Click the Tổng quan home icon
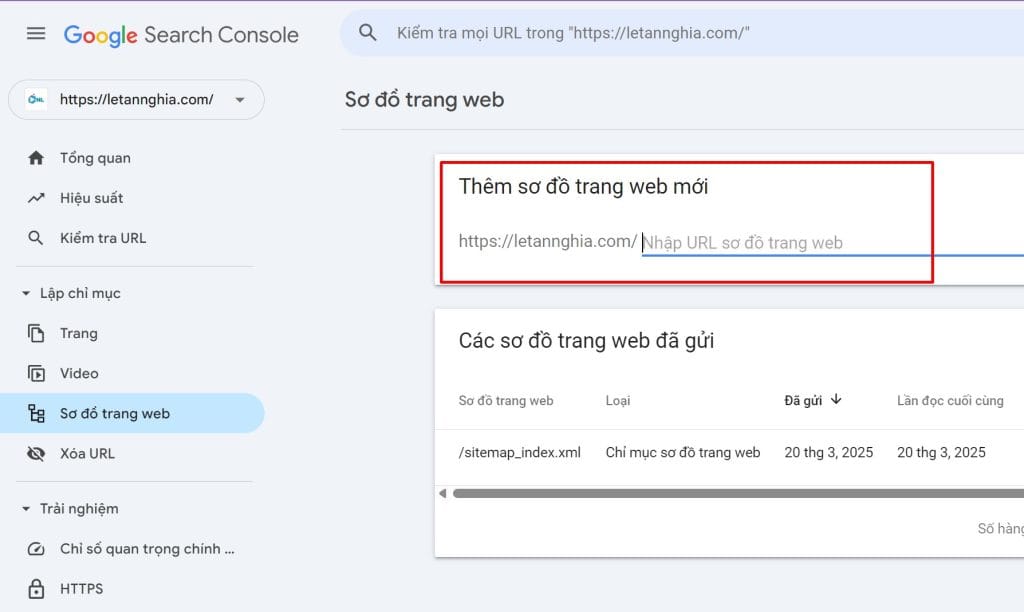1024x612 pixels. click(x=37, y=158)
